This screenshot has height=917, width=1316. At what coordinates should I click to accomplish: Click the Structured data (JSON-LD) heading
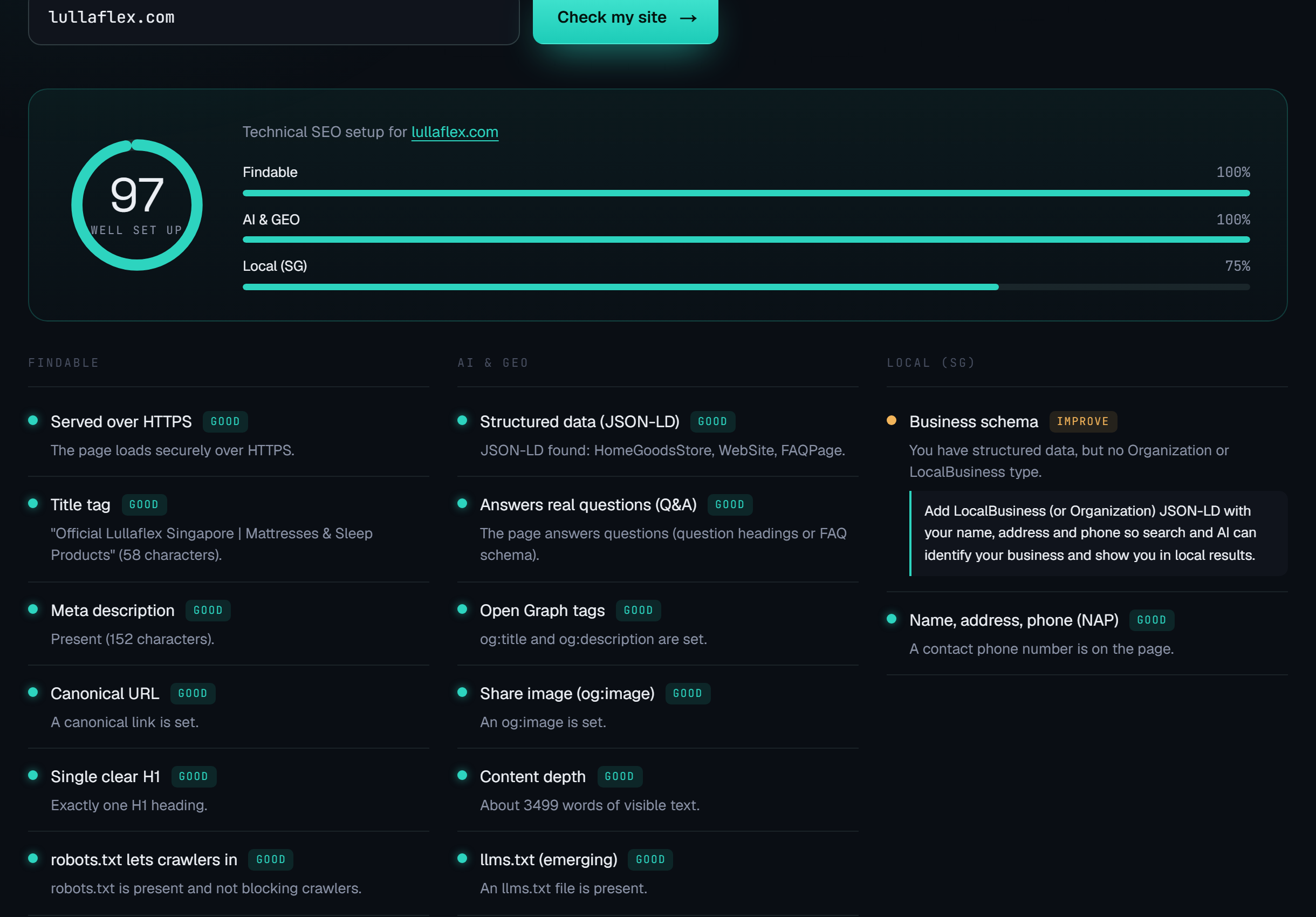(579, 422)
